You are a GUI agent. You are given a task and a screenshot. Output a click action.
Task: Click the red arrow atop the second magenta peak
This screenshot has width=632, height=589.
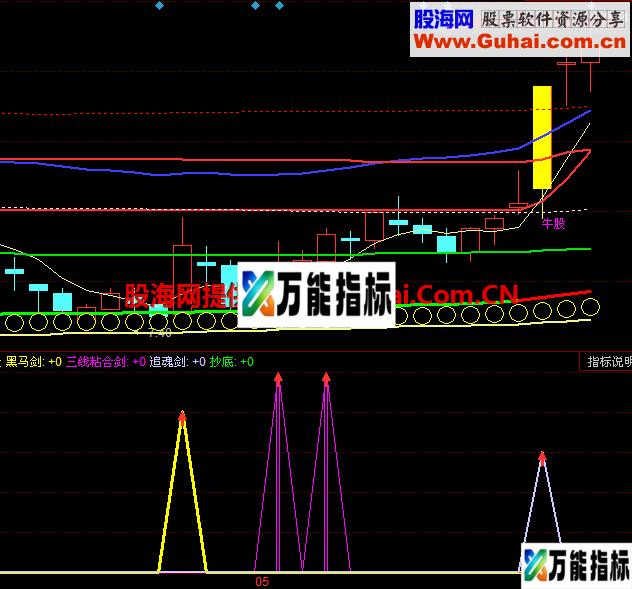326,379
